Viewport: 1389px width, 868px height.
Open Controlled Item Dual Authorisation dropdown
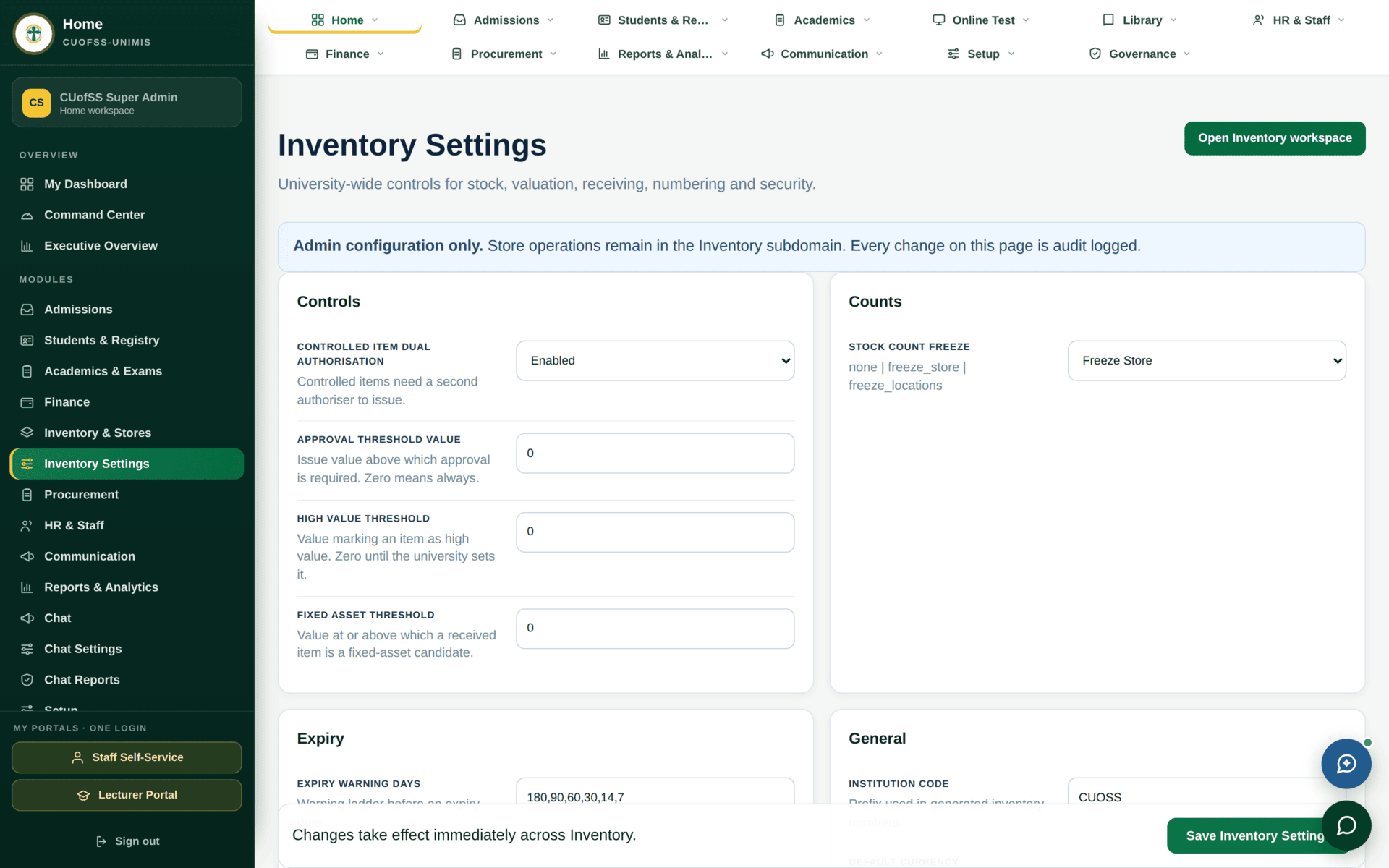(x=655, y=361)
